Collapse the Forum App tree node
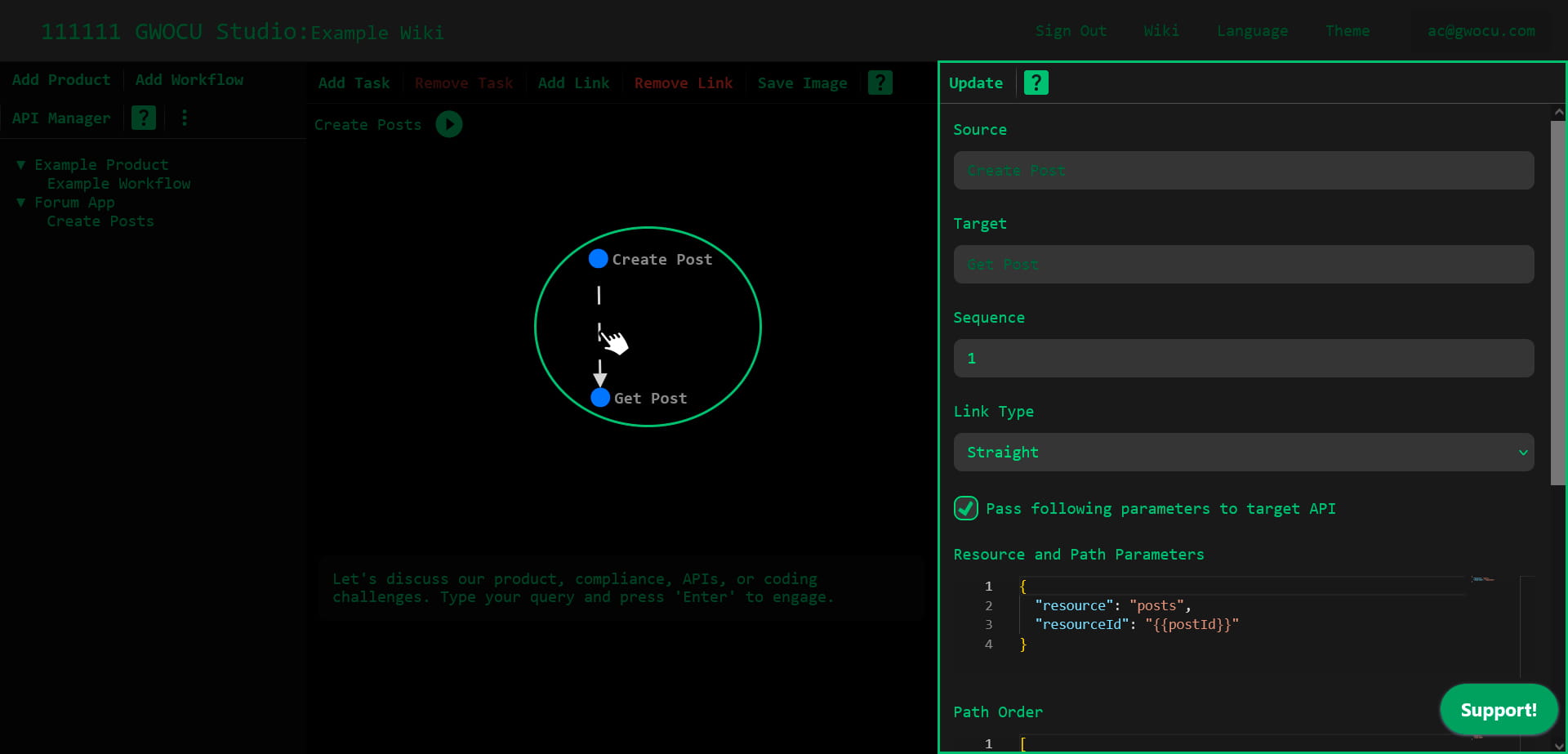1568x754 pixels. point(21,203)
